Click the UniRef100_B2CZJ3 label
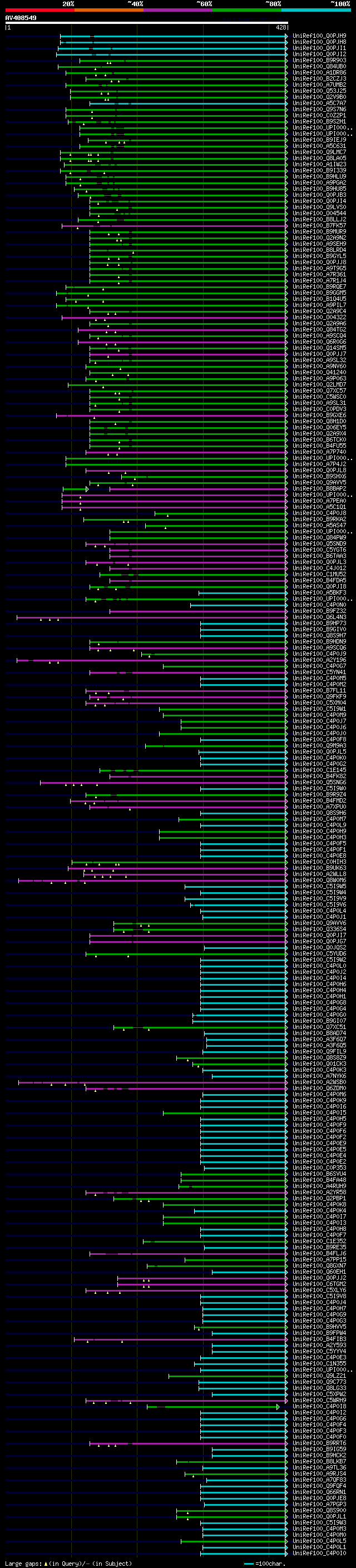The height and width of the screenshot is (1568, 356). click(x=319, y=78)
